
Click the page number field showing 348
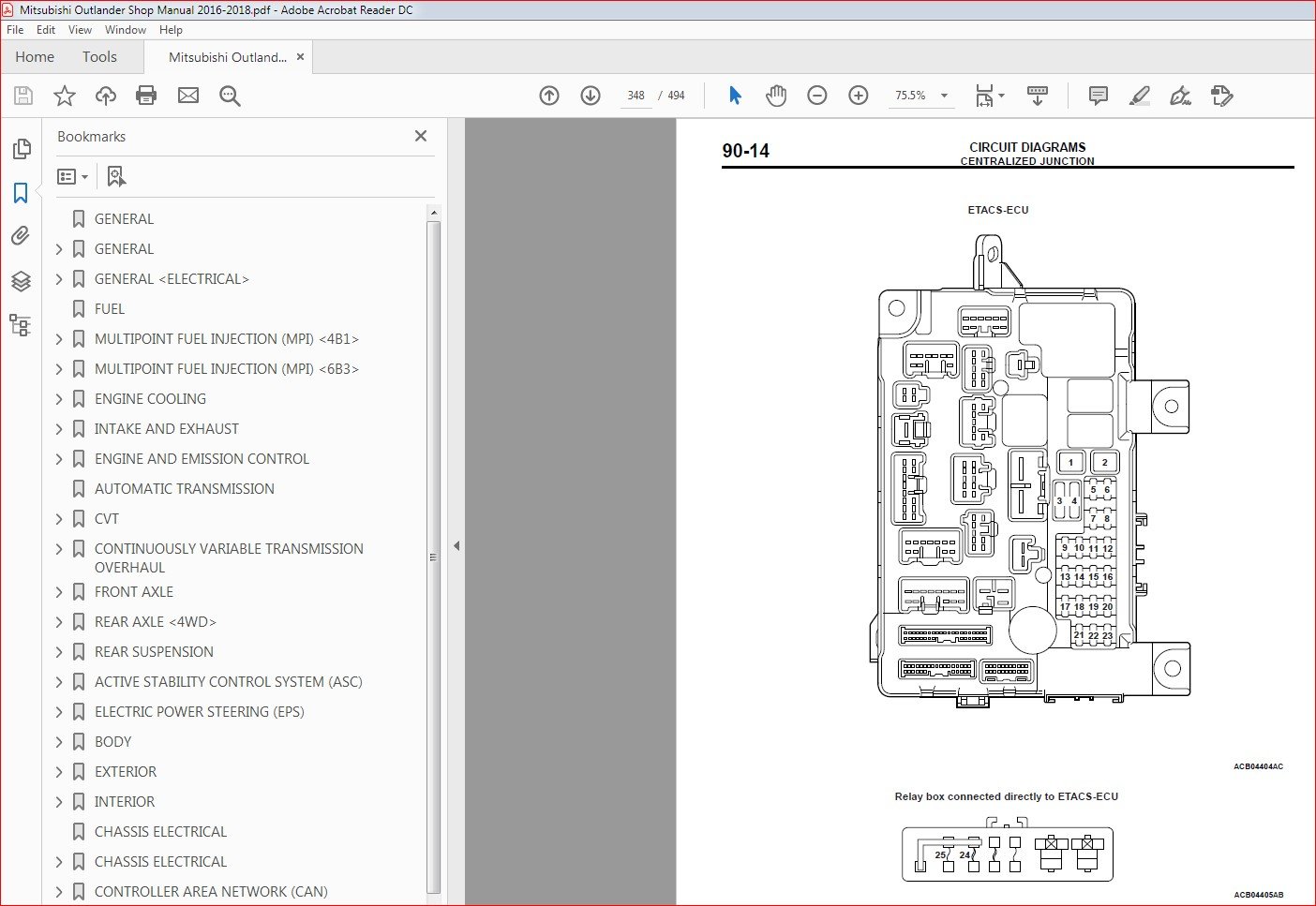click(x=636, y=96)
